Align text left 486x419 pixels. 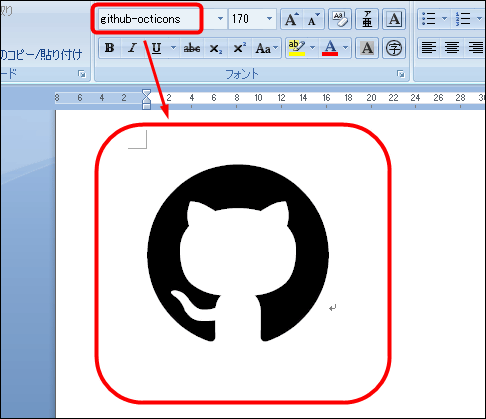click(x=429, y=48)
